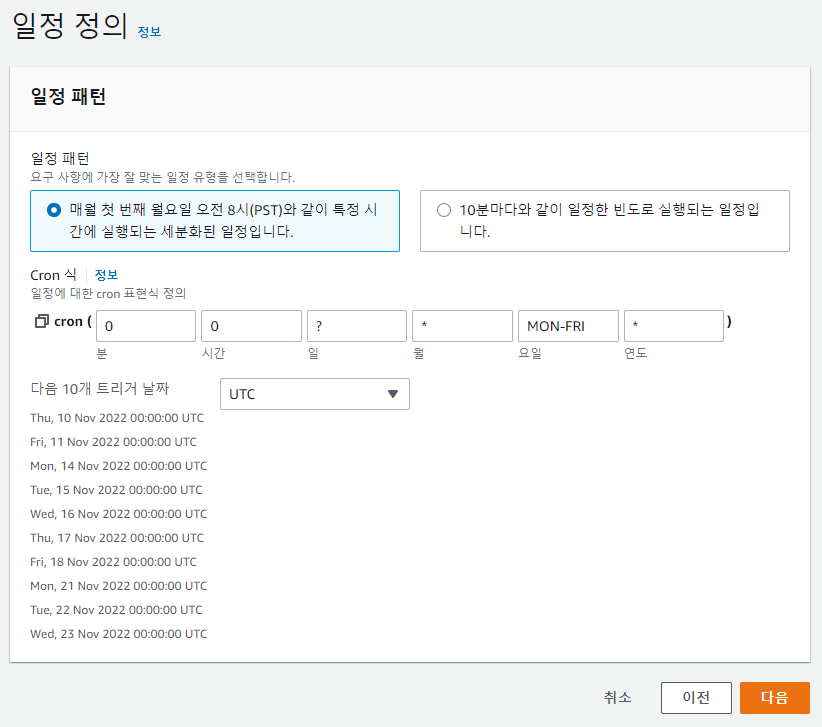The image size is (822, 727).
Task: Select the text 'Wed, 16 Nov 2022 00:00:00 UTC'
Action: tap(118, 514)
